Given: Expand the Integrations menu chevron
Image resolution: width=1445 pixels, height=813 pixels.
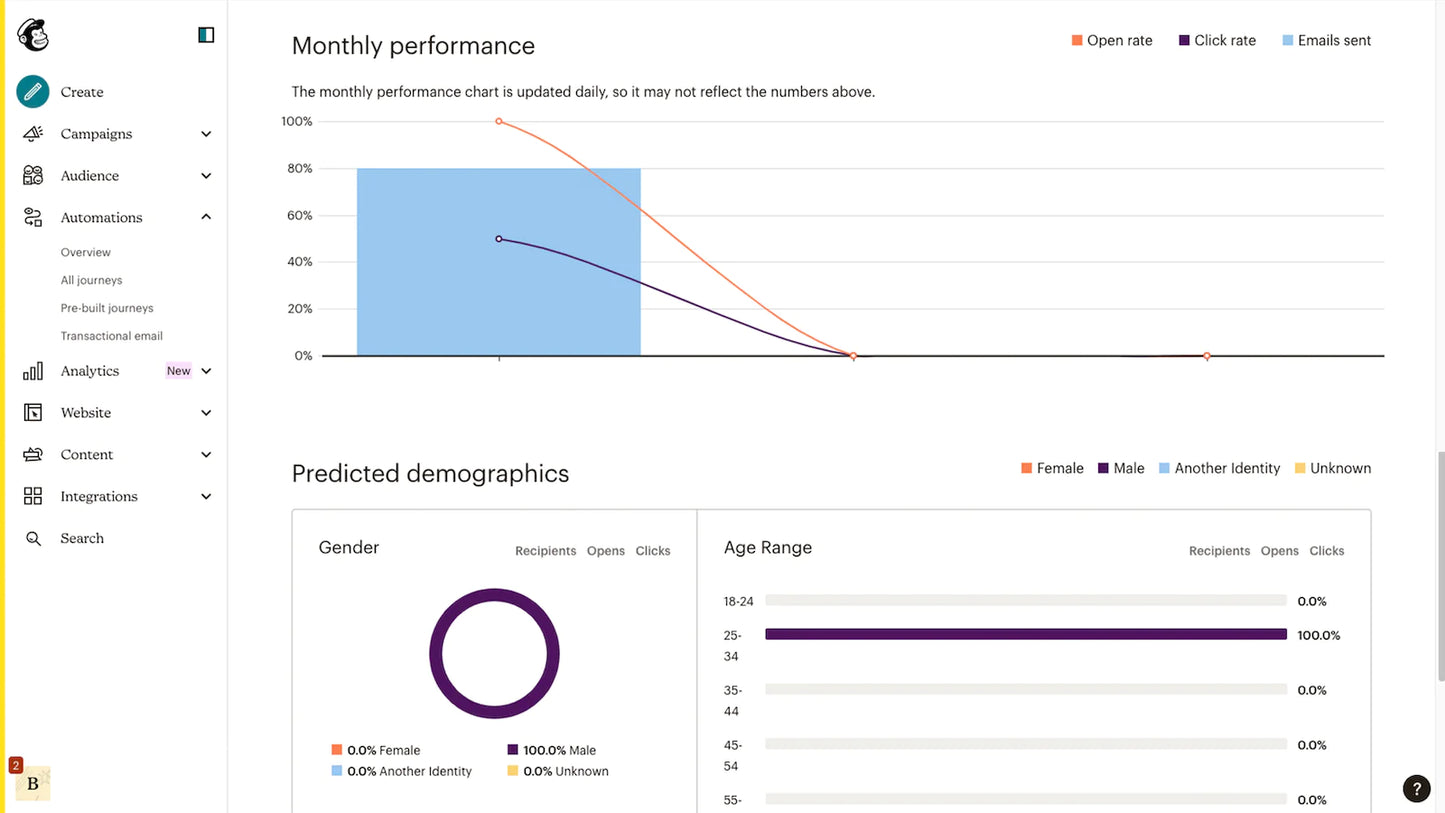Looking at the screenshot, I should pyautogui.click(x=206, y=497).
